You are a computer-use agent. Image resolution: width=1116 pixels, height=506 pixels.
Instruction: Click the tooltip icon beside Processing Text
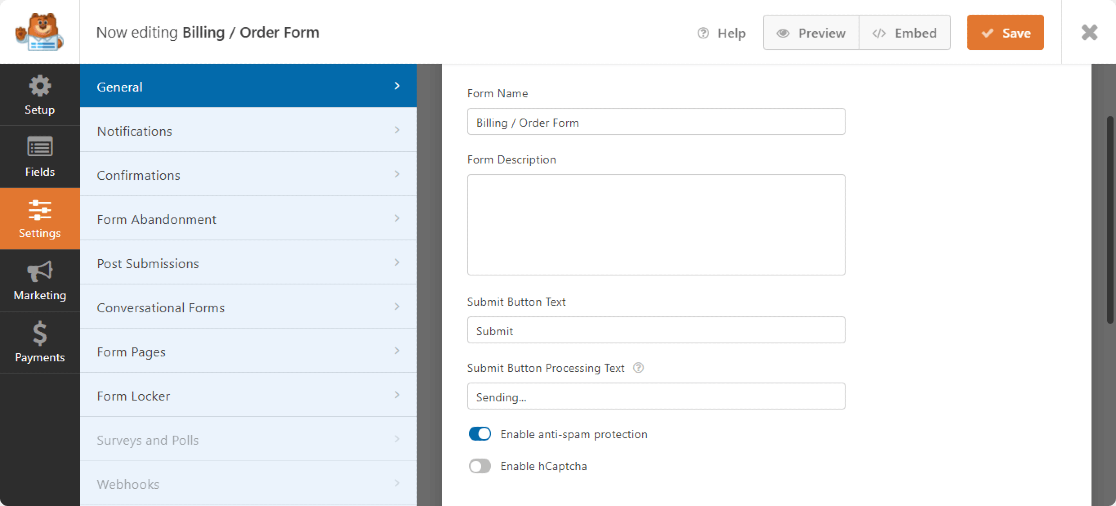639,368
